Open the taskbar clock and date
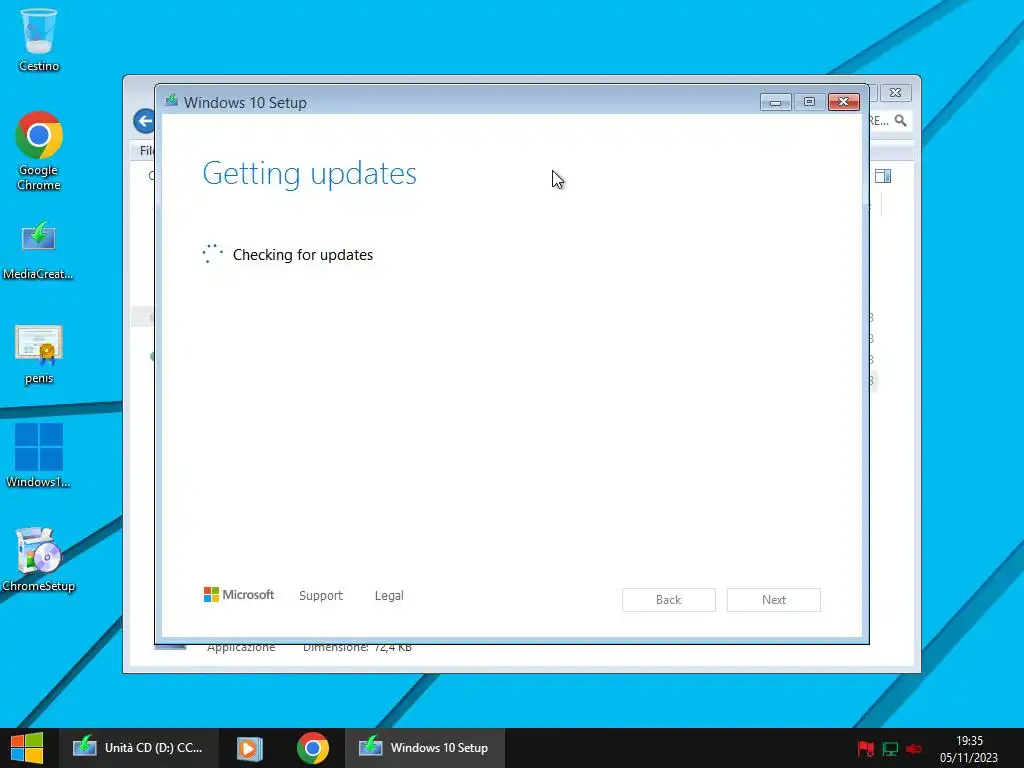The width and height of the screenshot is (1024, 768). 969,748
